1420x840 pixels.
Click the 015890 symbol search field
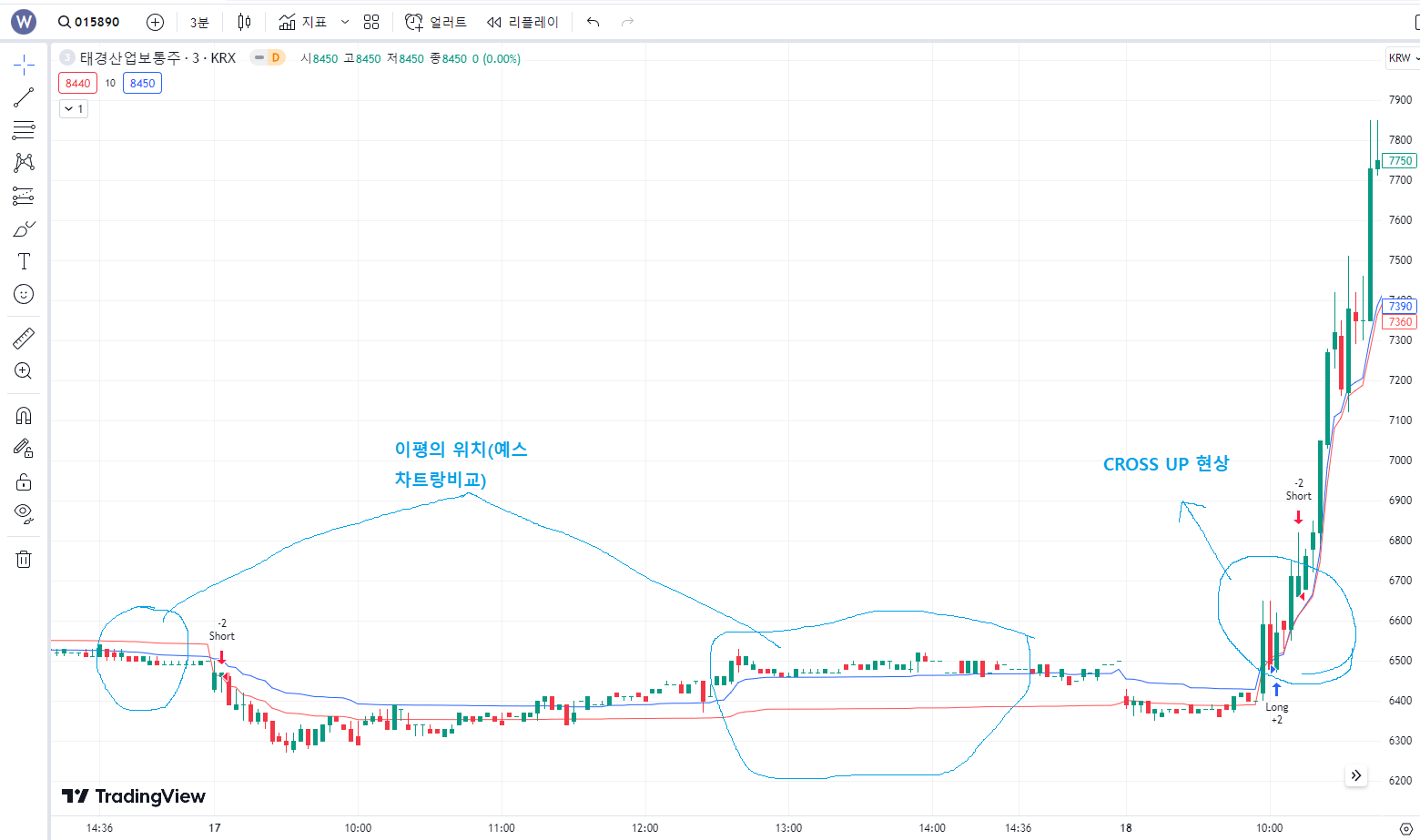[x=89, y=22]
